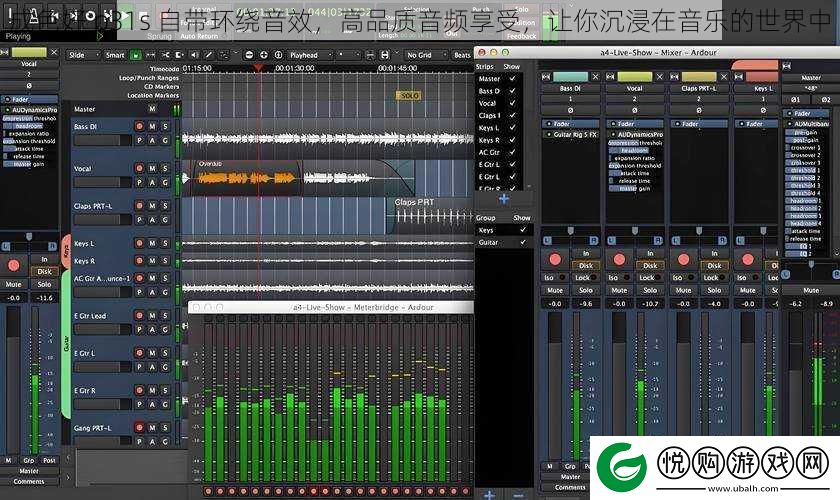Open Master strip name button in Mixer
Viewport: 840px width, 500px height.
[x=811, y=78]
